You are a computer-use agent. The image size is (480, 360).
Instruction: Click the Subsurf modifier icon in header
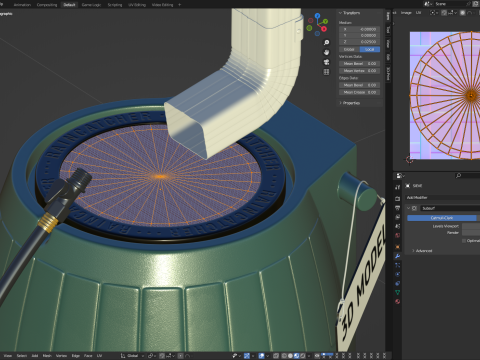coord(414,208)
